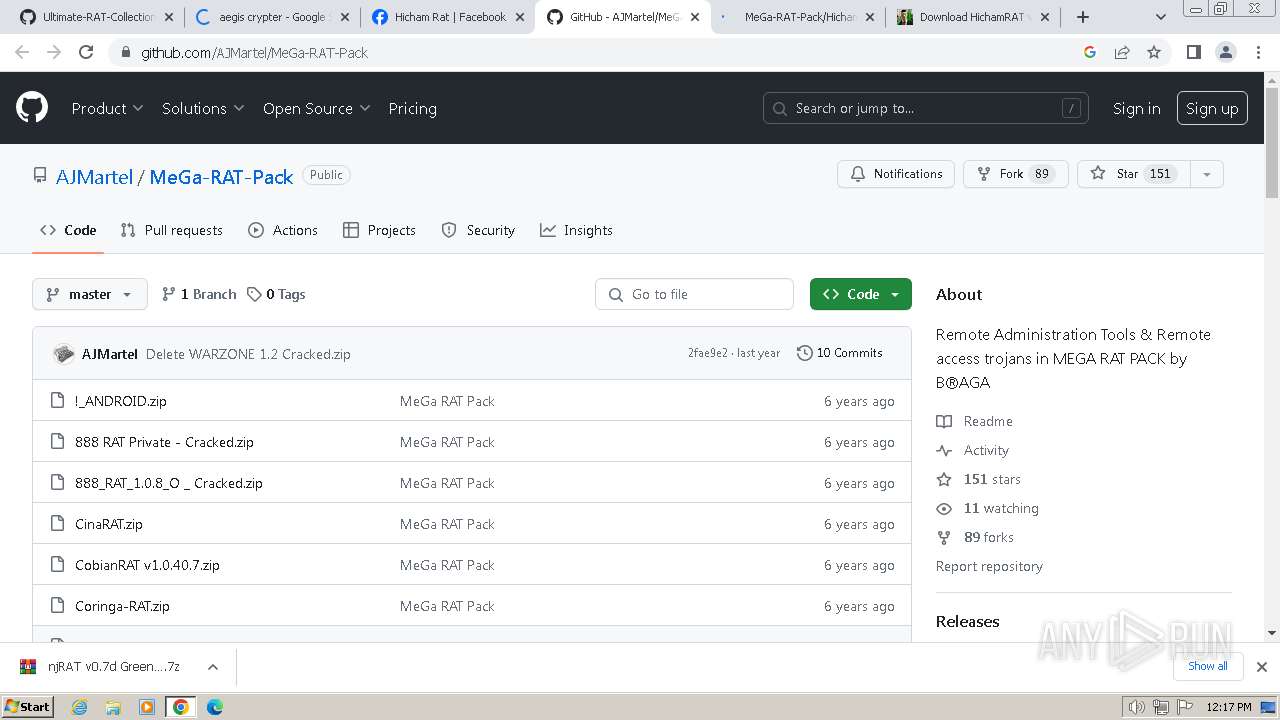Click the Sign up button
The height and width of the screenshot is (720, 1280).
point(1212,108)
